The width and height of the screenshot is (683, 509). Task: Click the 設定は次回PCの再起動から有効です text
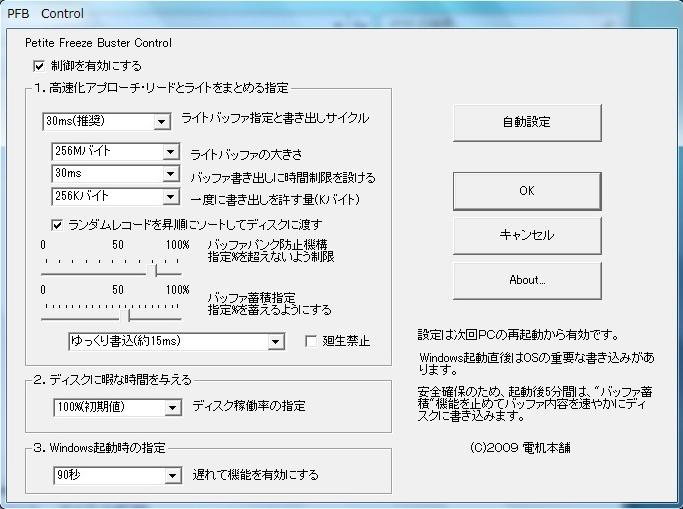coord(518,335)
